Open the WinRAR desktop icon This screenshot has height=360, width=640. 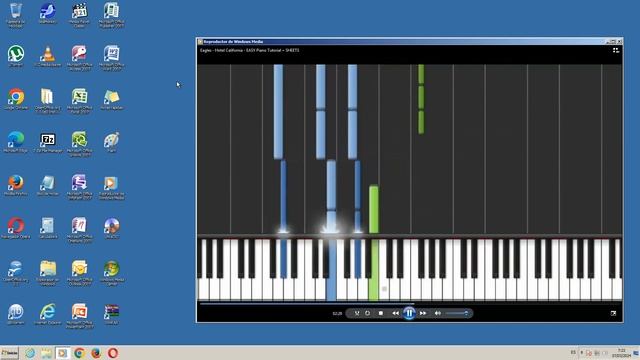pyautogui.click(x=111, y=314)
